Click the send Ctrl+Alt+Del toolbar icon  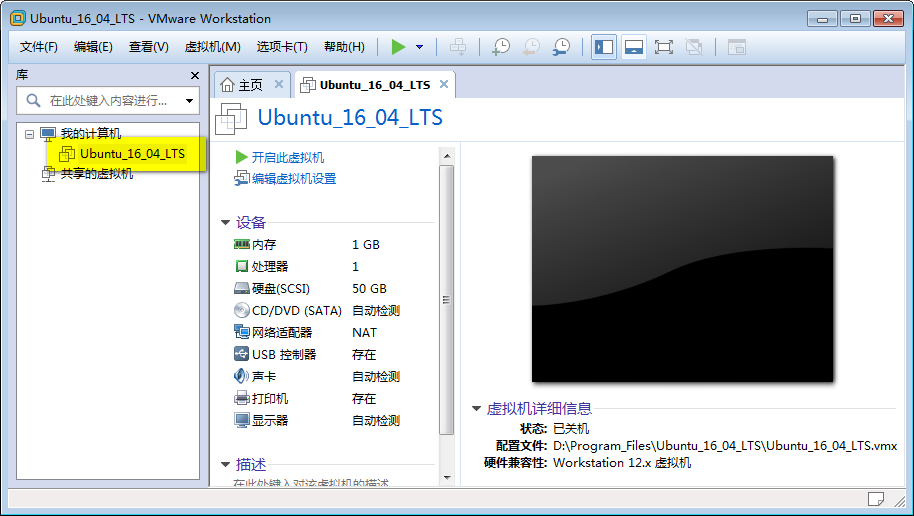click(458, 47)
